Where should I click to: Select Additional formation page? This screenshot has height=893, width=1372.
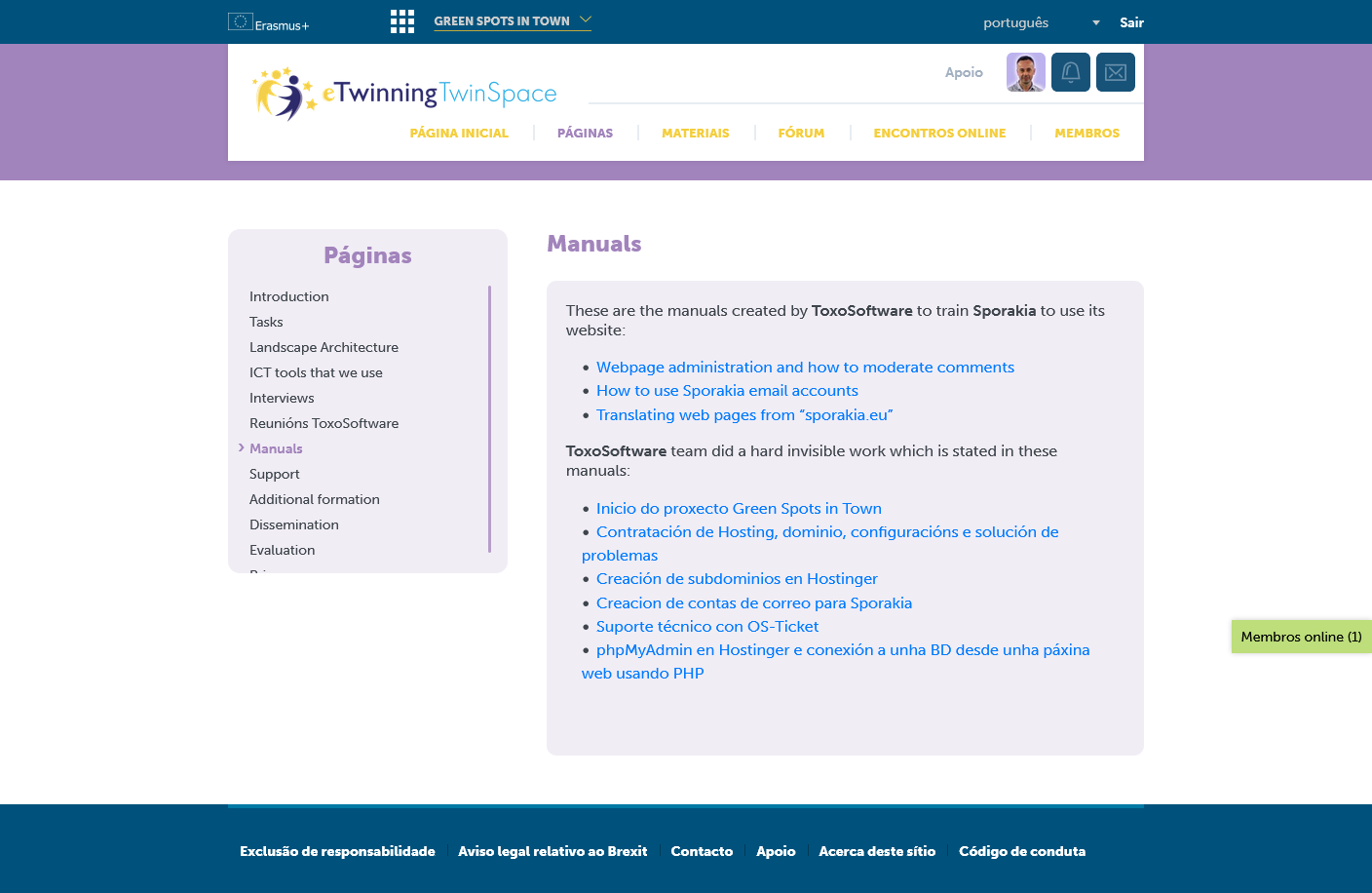click(x=314, y=499)
